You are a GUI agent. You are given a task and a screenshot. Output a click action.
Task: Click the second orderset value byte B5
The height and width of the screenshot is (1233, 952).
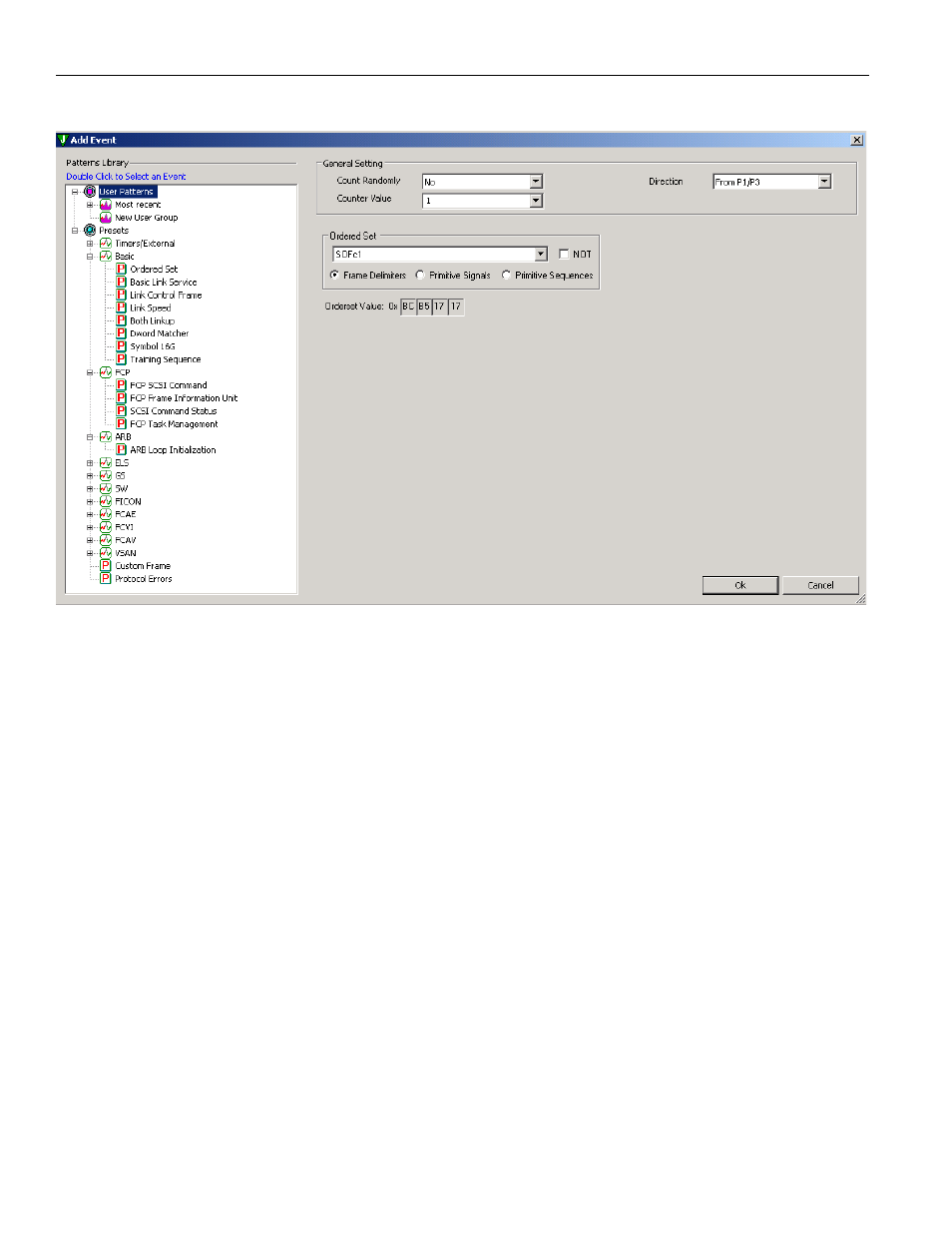[x=424, y=307]
